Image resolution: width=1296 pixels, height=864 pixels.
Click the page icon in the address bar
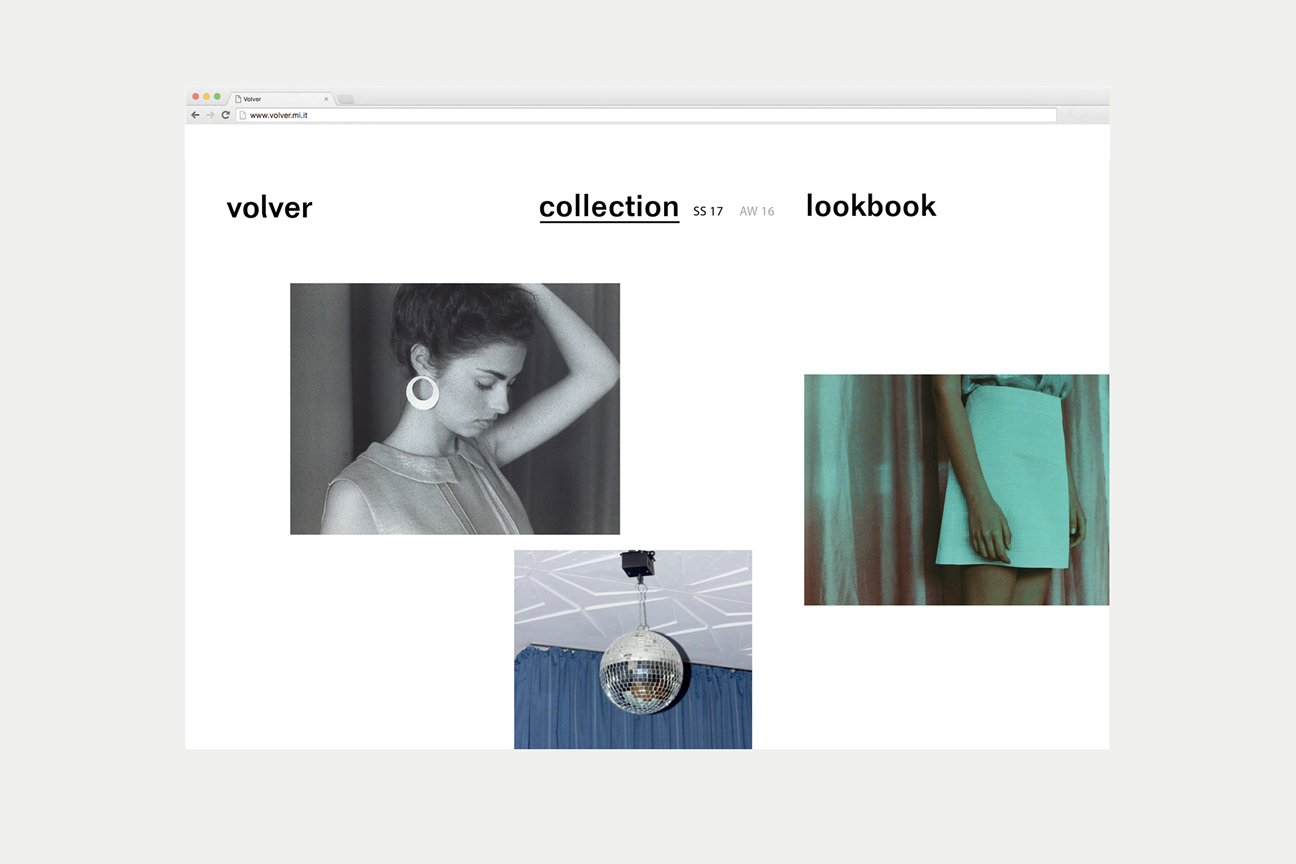243,115
